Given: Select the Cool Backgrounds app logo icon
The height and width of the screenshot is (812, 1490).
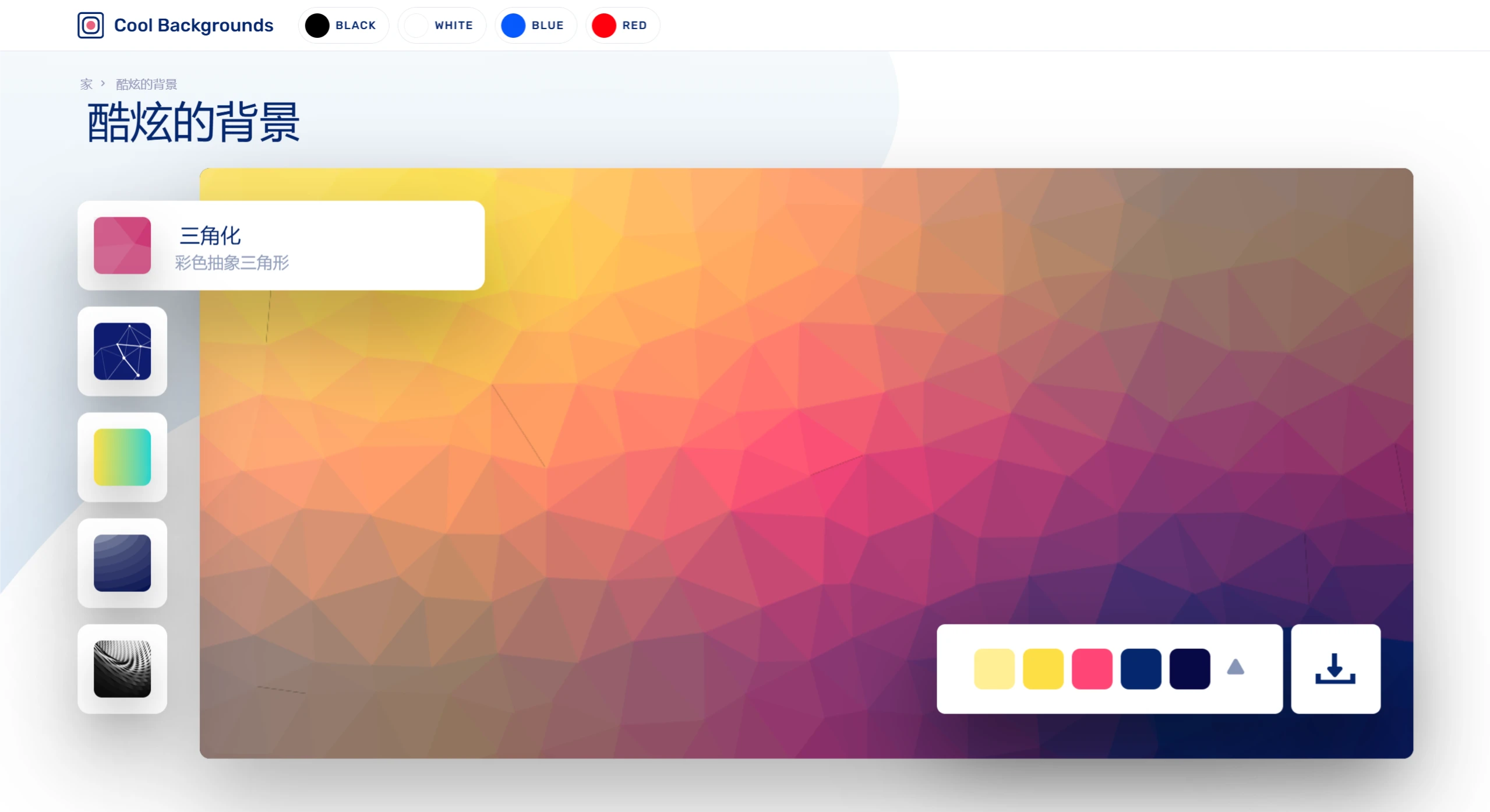Looking at the screenshot, I should click(91, 24).
